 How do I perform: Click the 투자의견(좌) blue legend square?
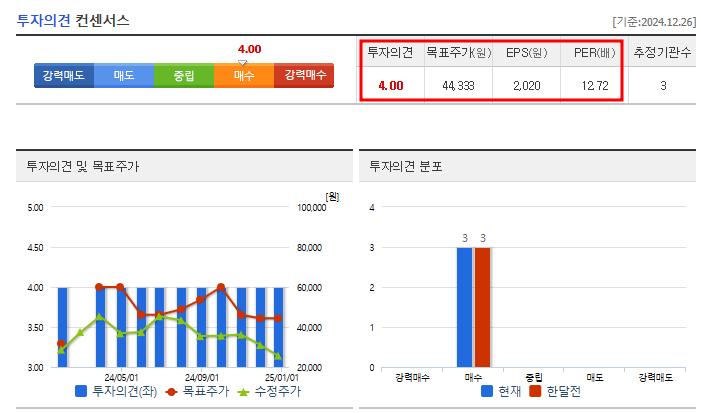pos(81,391)
